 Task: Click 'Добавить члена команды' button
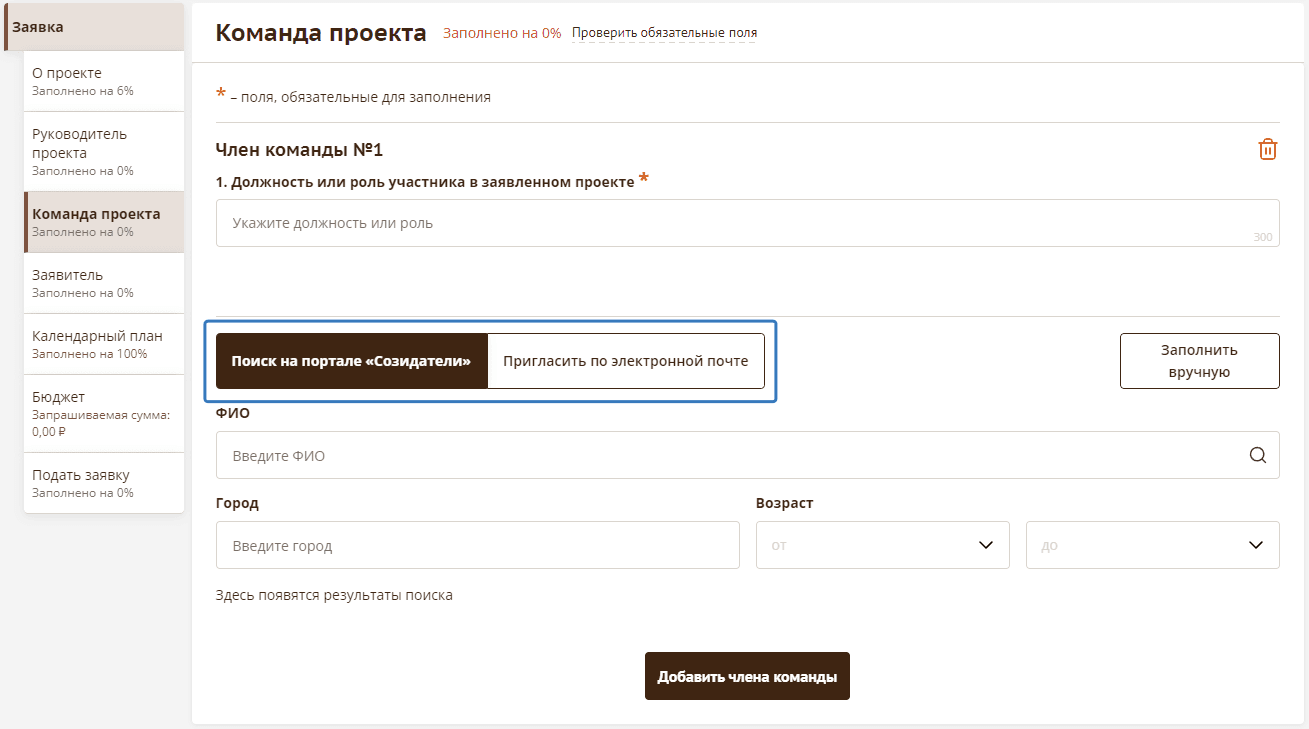point(747,677)
